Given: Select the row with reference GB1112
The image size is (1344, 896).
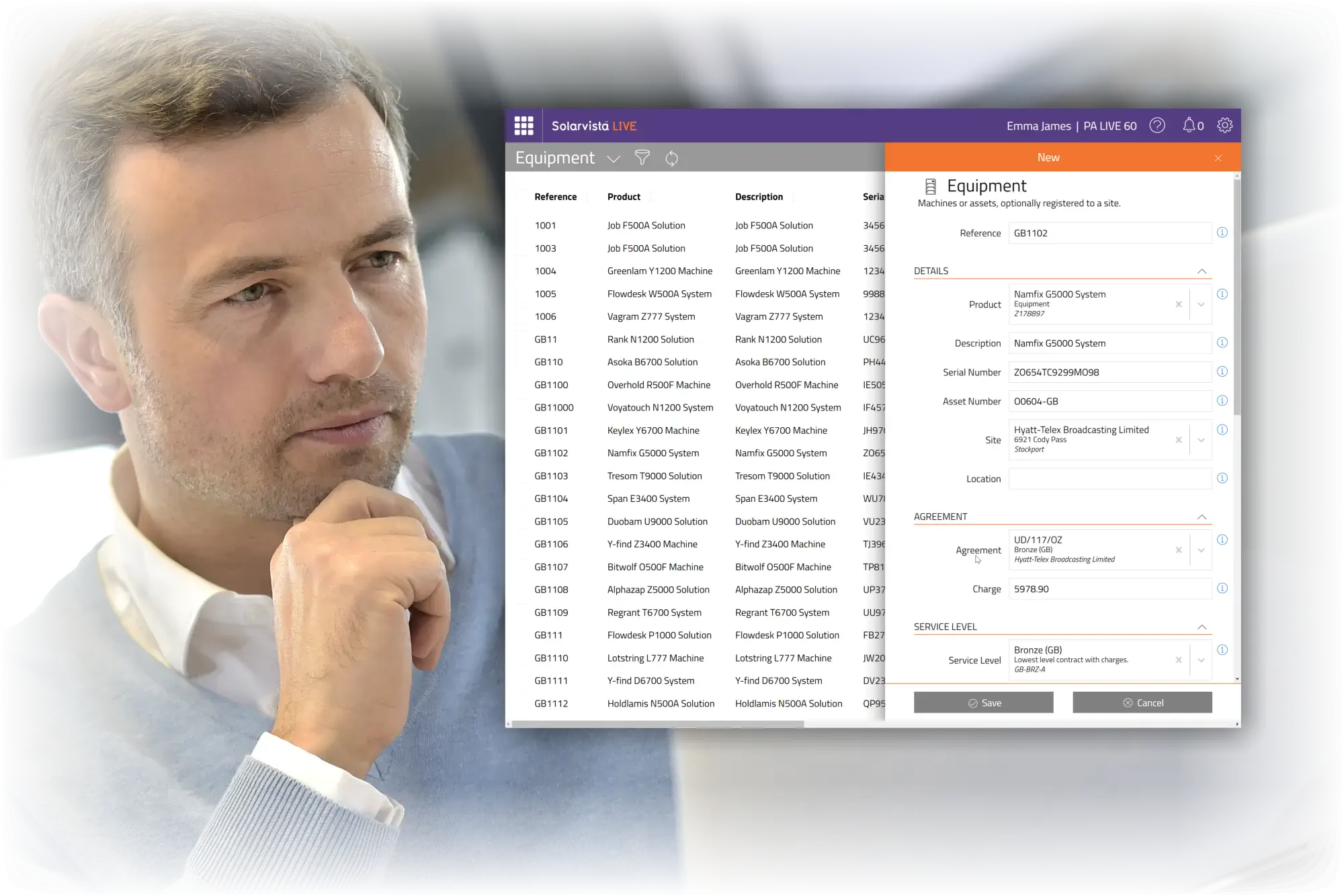Looking at the screenshot, I should tap(696, 704).
